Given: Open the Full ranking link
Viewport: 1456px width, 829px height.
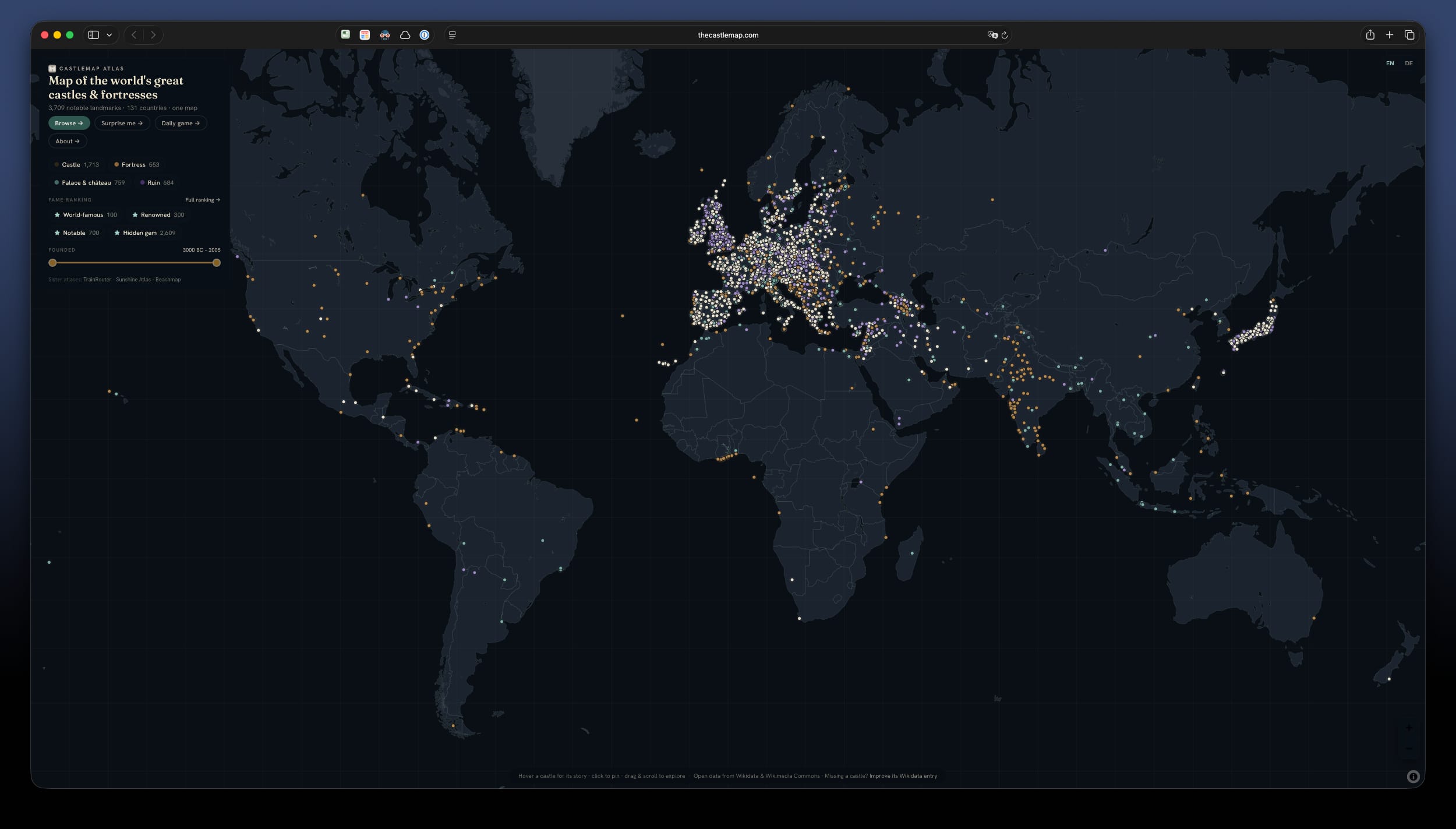Looking at the screenshot, I should (x=203, y=200).
